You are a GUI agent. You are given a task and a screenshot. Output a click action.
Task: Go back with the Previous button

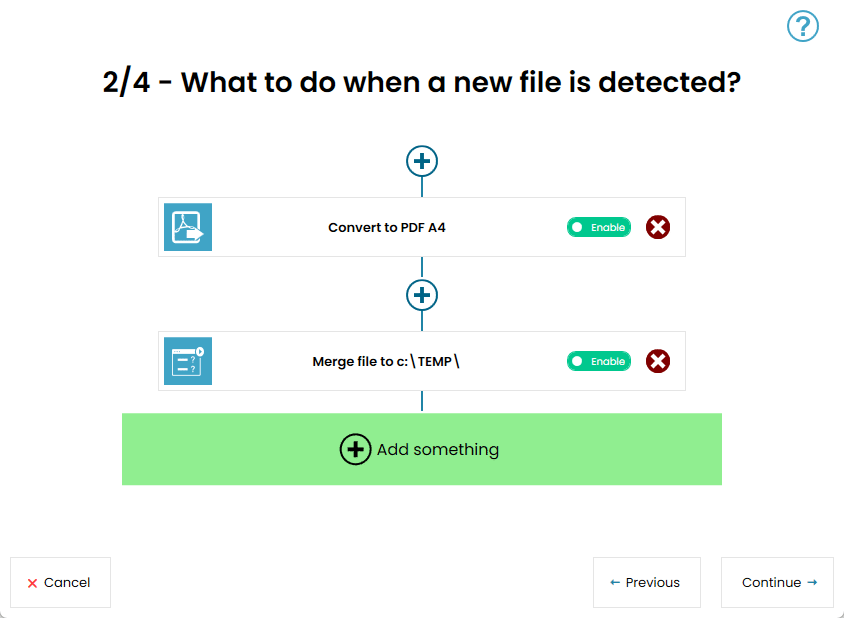[x=646, y=583]
